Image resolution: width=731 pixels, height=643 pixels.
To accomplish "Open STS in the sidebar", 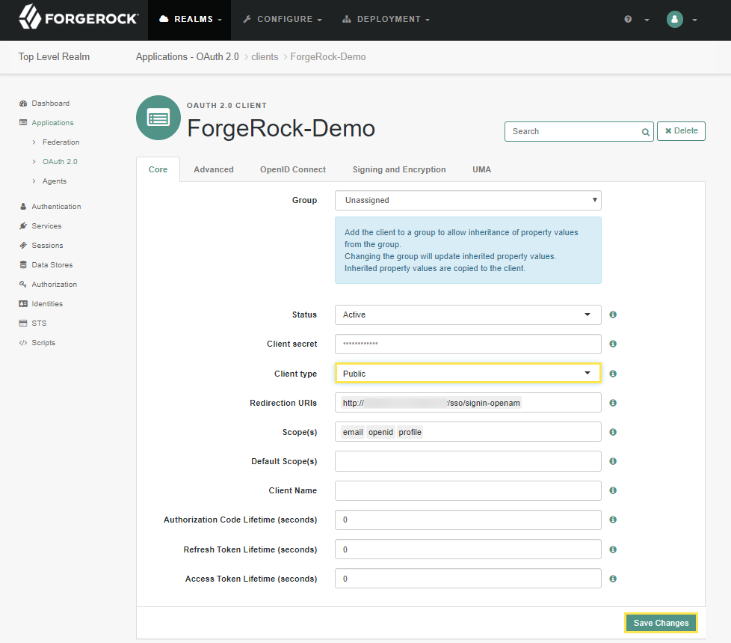I will (x=33, y=324).
